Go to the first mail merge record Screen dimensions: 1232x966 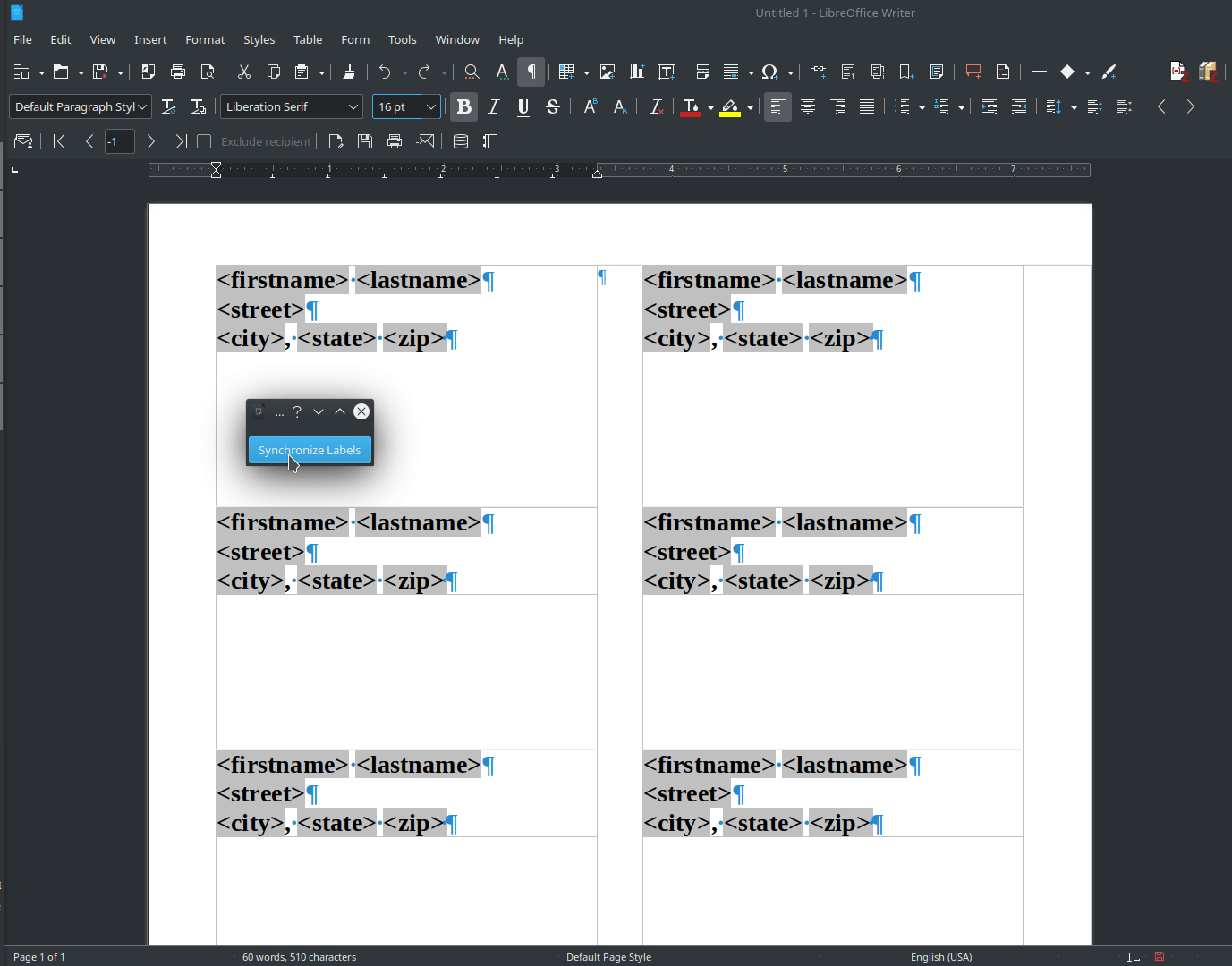tap(60, 141)
